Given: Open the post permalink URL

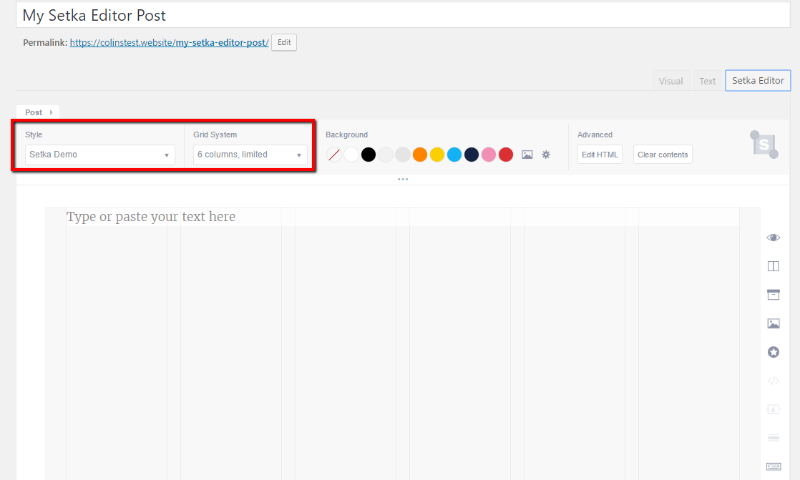Looking at the screenshot, I should 169,43.
